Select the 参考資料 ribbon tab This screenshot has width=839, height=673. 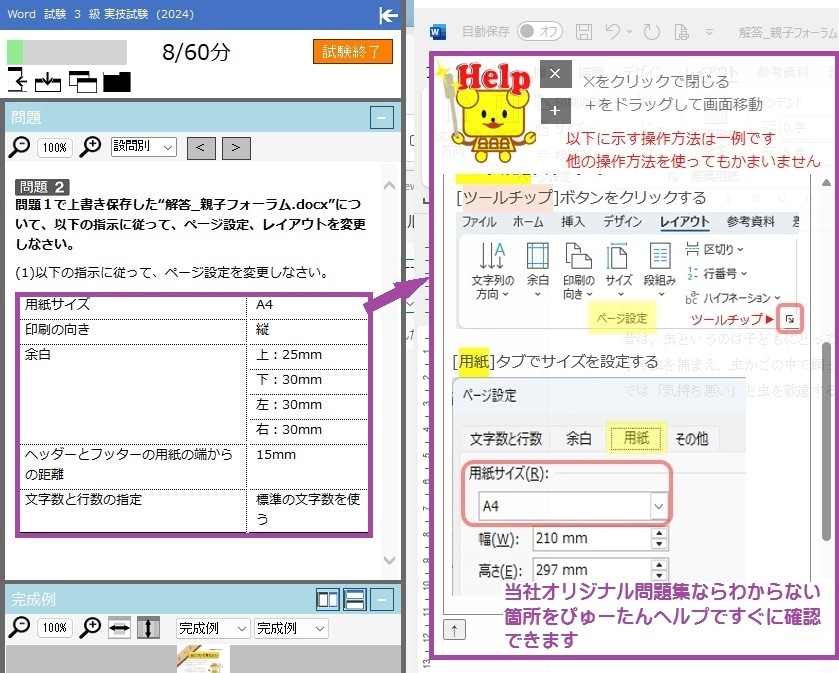click(750, 221)
